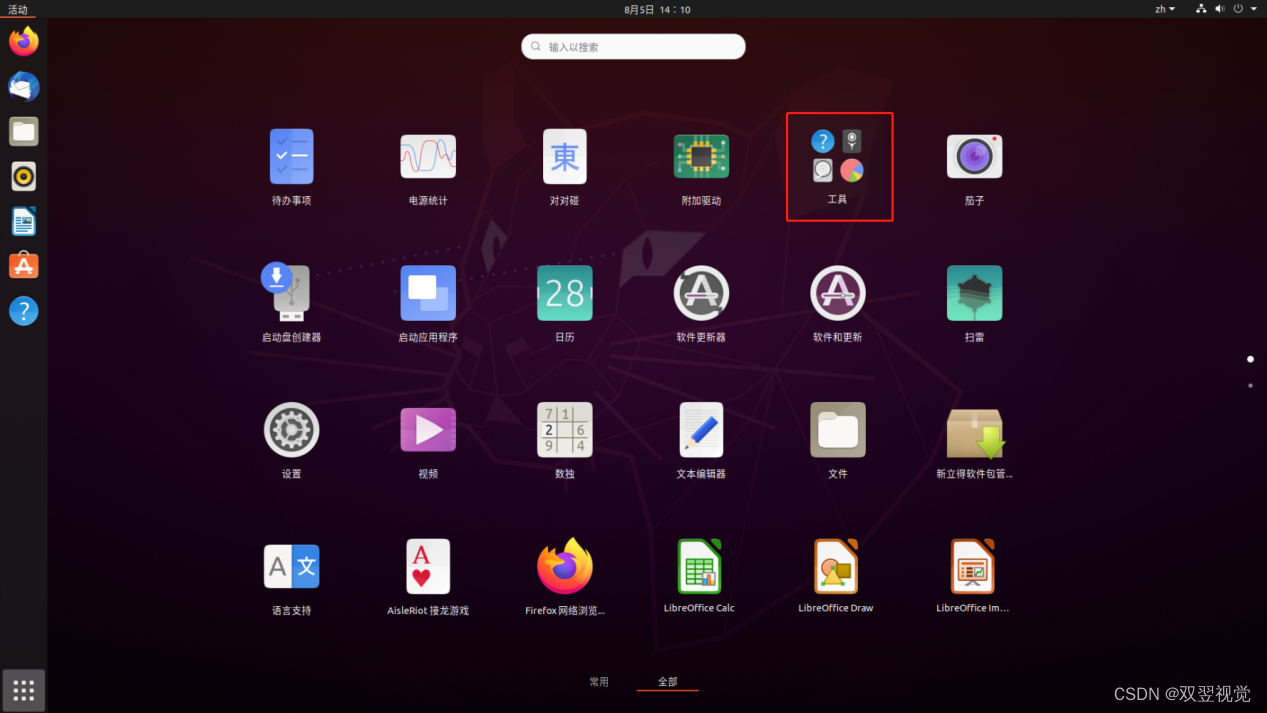
Task: Click the Show Applications grid button
Action: pos(24,690)
